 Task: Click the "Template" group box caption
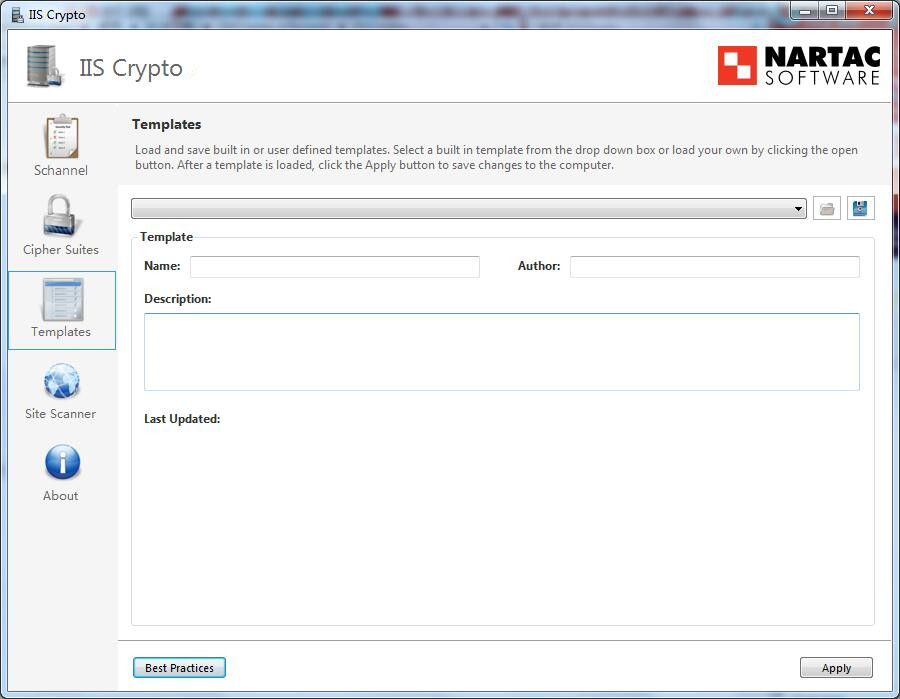coord(166,237)
